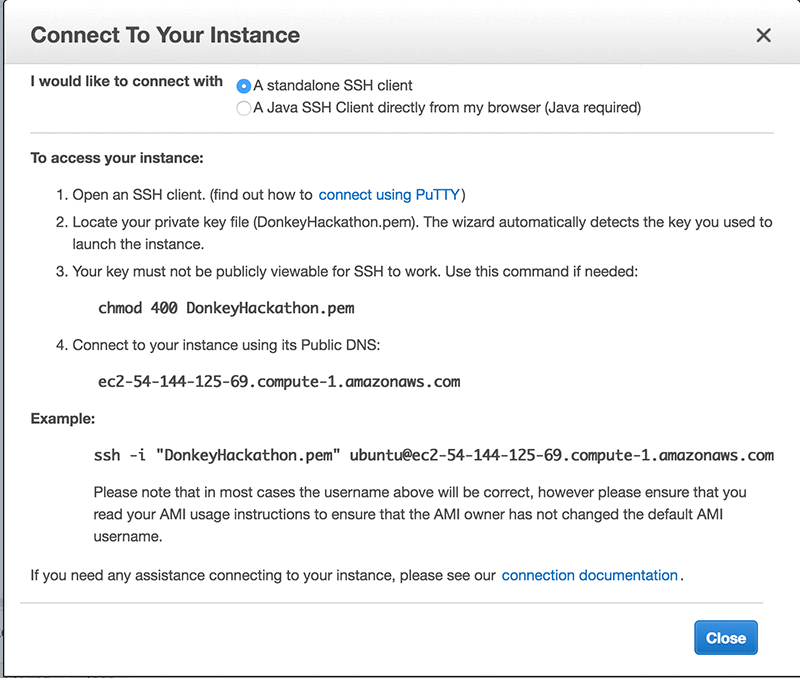Click the chmod 400 DonkeyHackathon.pem command
800x678 pixels.
[225, 308]
